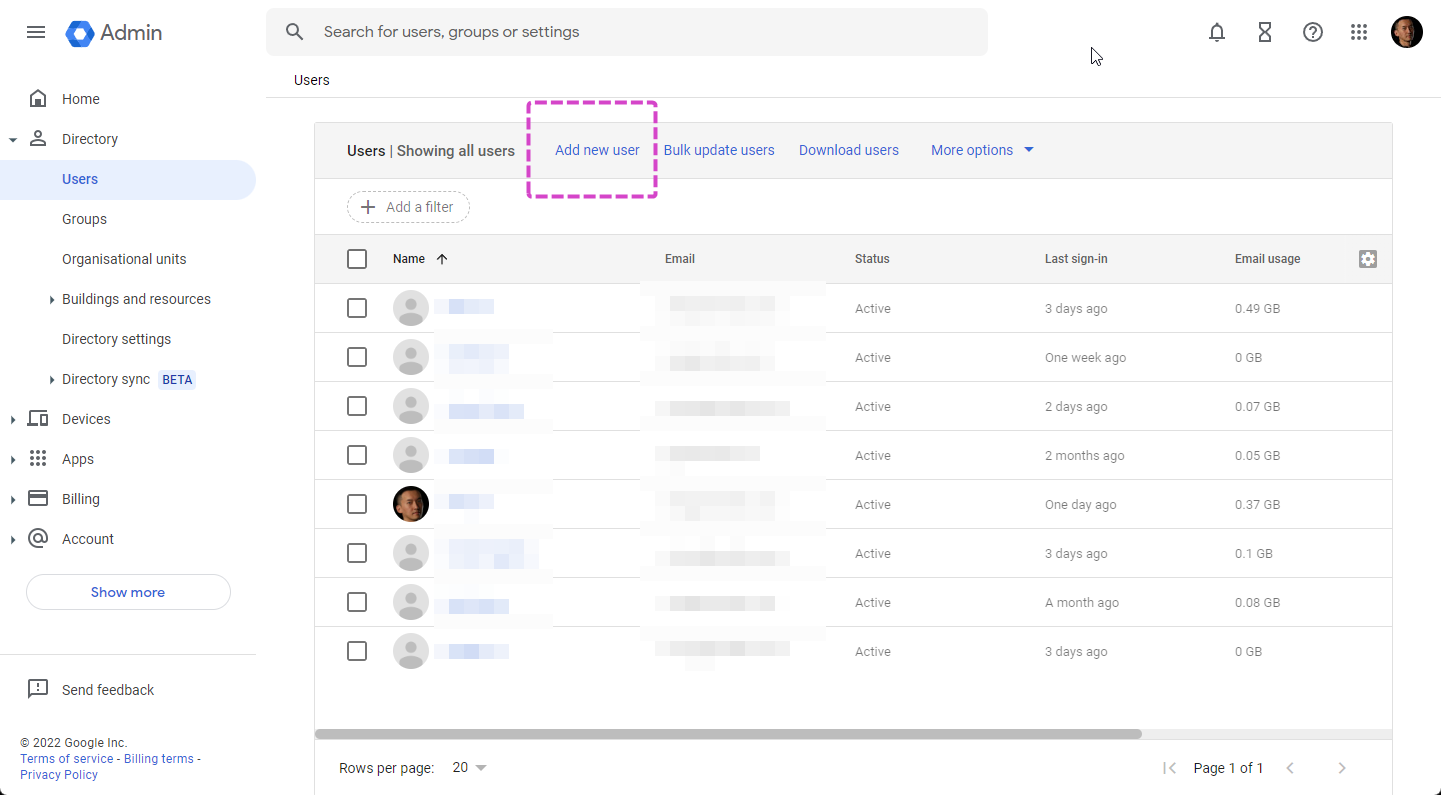This screenshot has width=1441, height=795.
Task: Click the search field for users or groups
Action: point(640,32)
